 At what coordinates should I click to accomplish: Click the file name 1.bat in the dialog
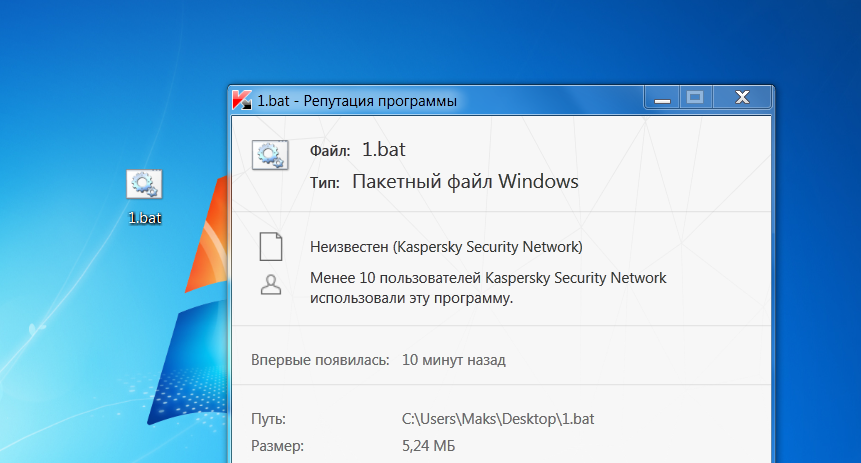384,150
